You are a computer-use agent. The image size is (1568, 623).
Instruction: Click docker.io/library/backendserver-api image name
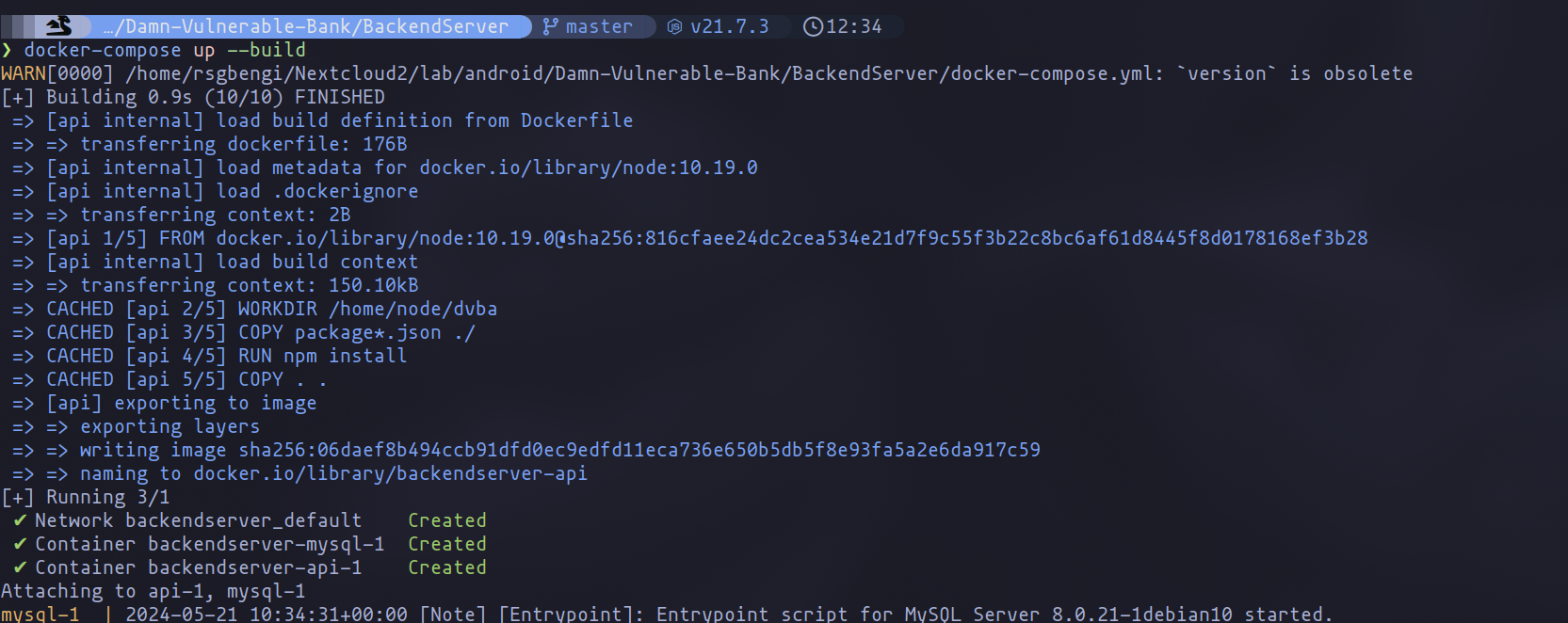click(390, 473)
